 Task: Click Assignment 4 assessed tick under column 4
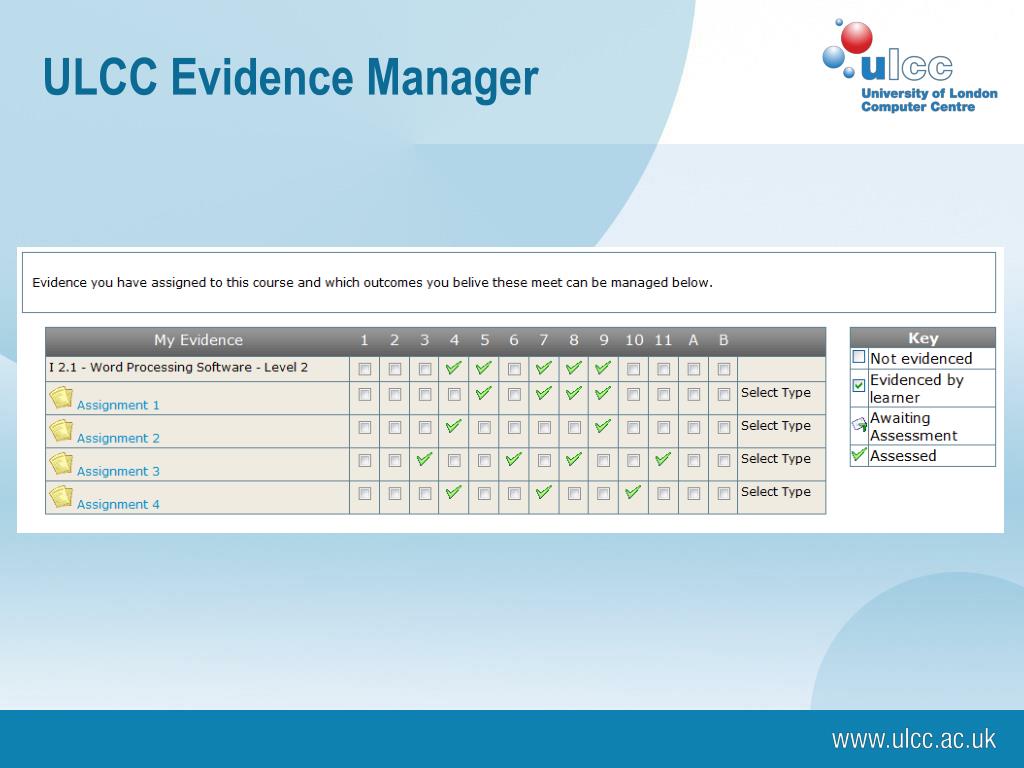tap(453, 492)
